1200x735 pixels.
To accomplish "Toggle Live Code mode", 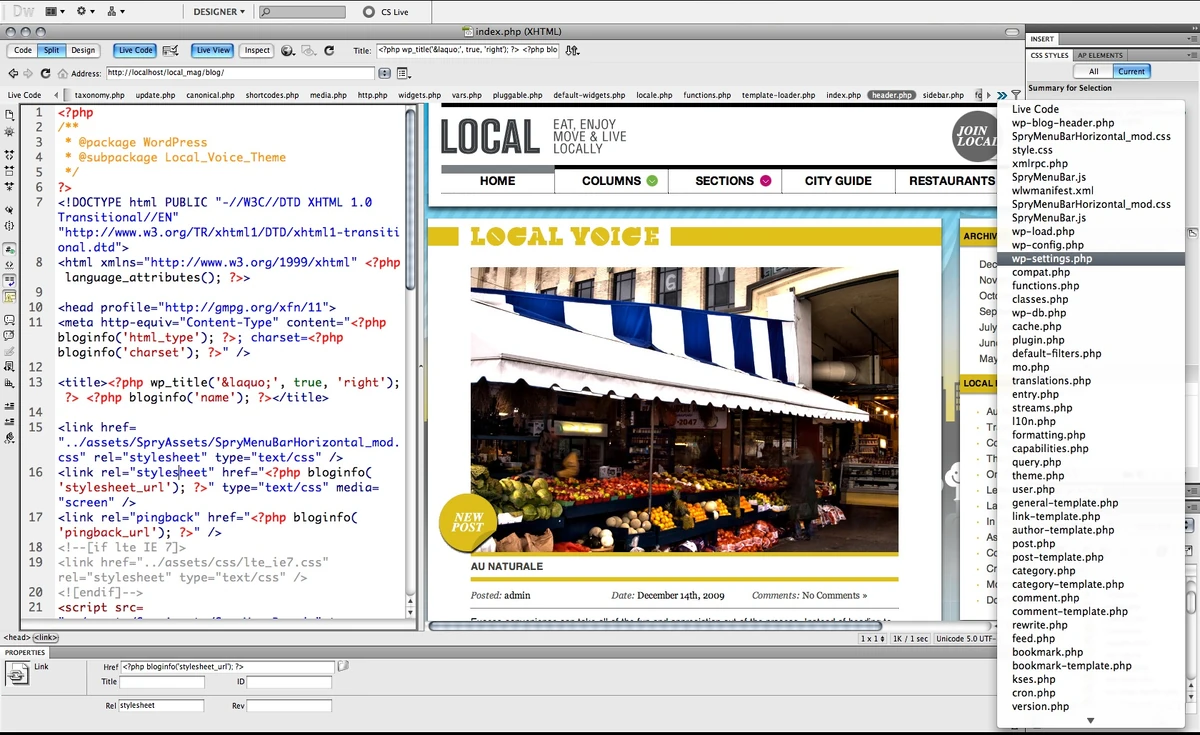I will 134,50.
